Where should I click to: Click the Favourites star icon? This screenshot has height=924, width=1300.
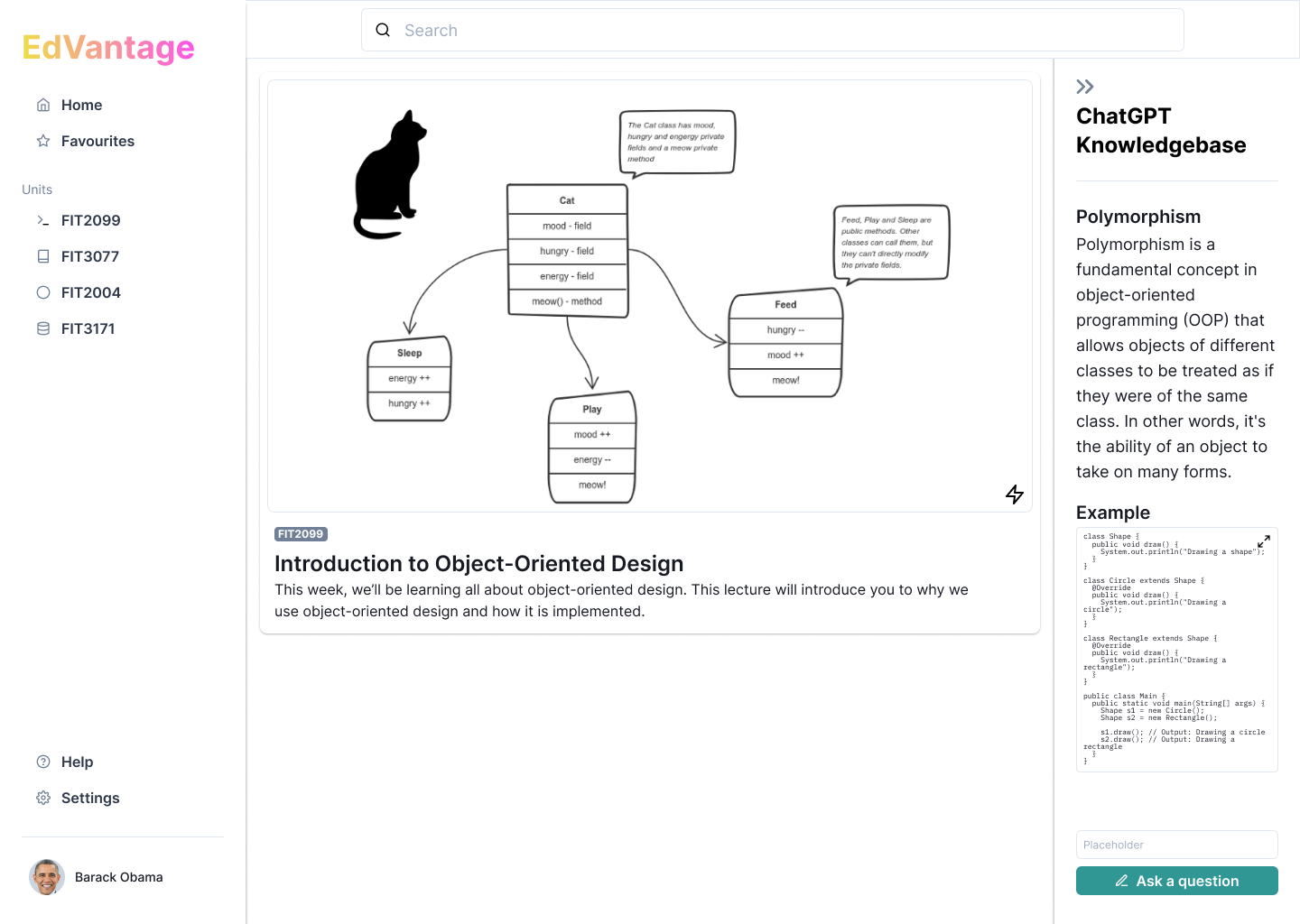point(43,141)
